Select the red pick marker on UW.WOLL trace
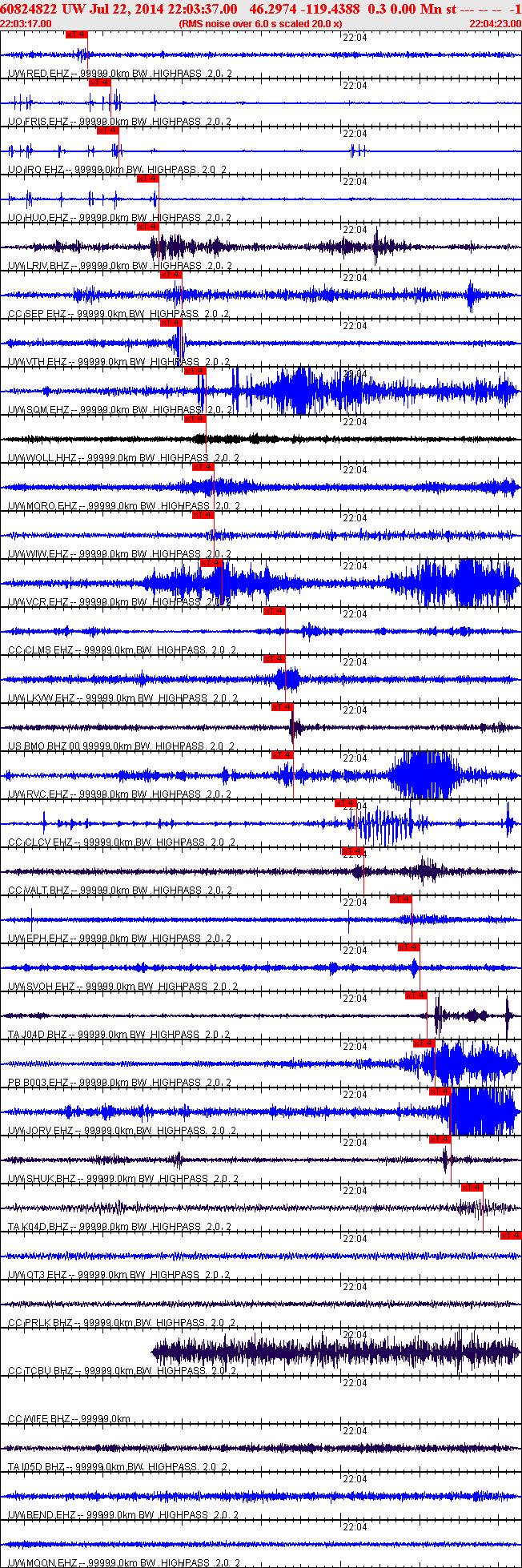This screenshot has width=522, height=1568. [x=195, y=419]
